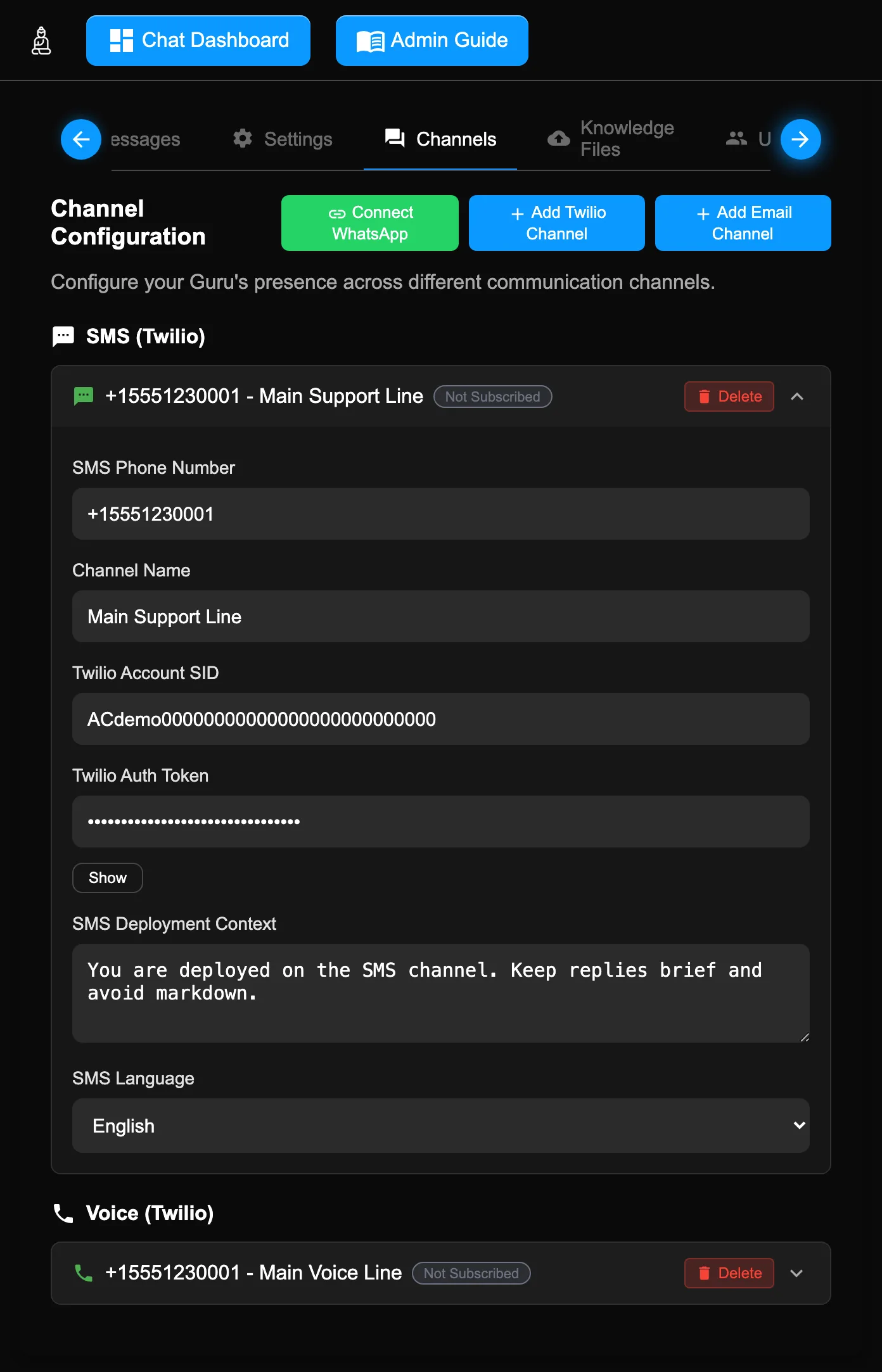Click the Settings gear icon
882x1372 pixels.
coord(243,139)
